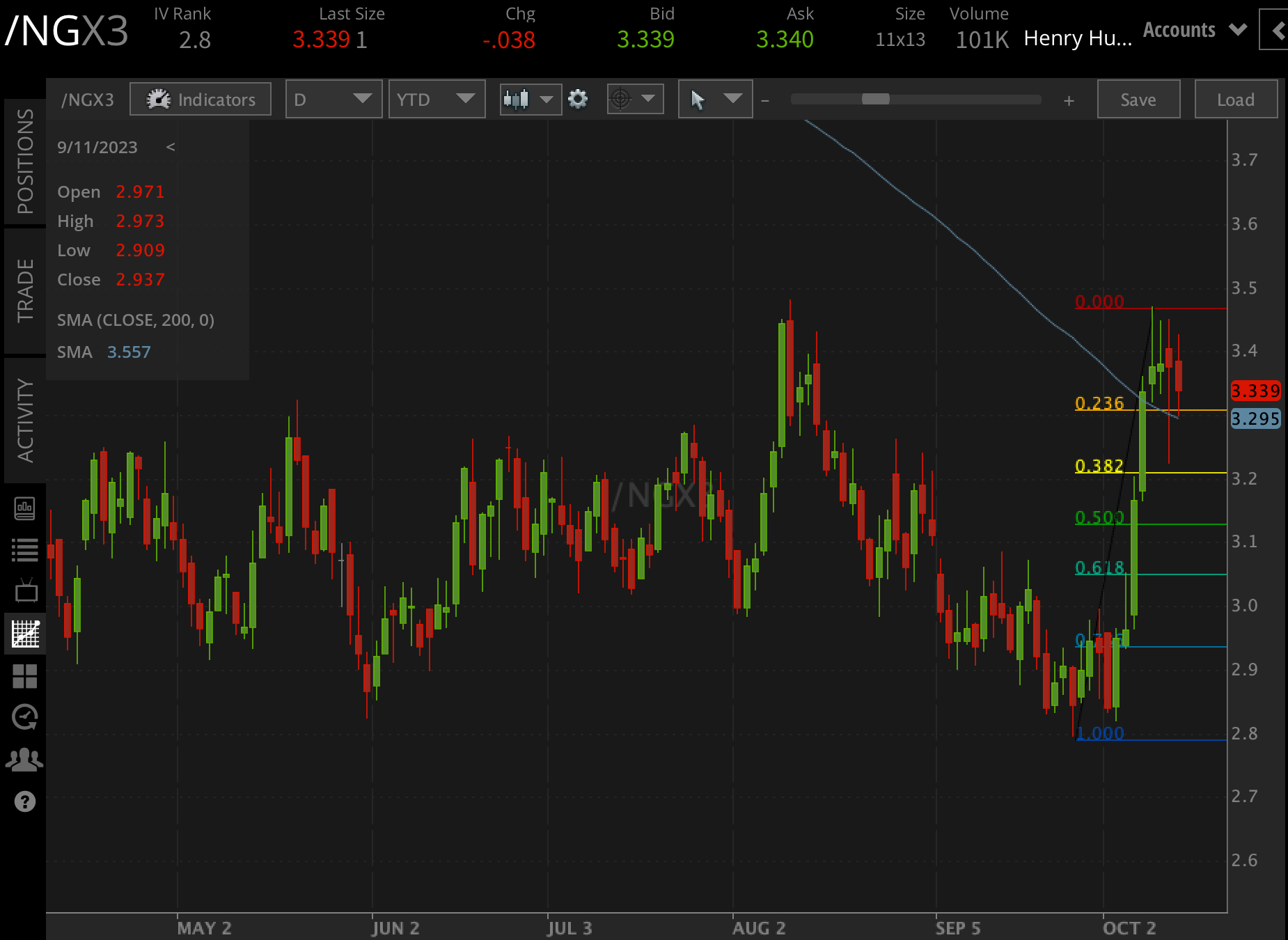Collapse the right panel with the arrow toggle
Screen dimensions: 1288x940
1276,30
